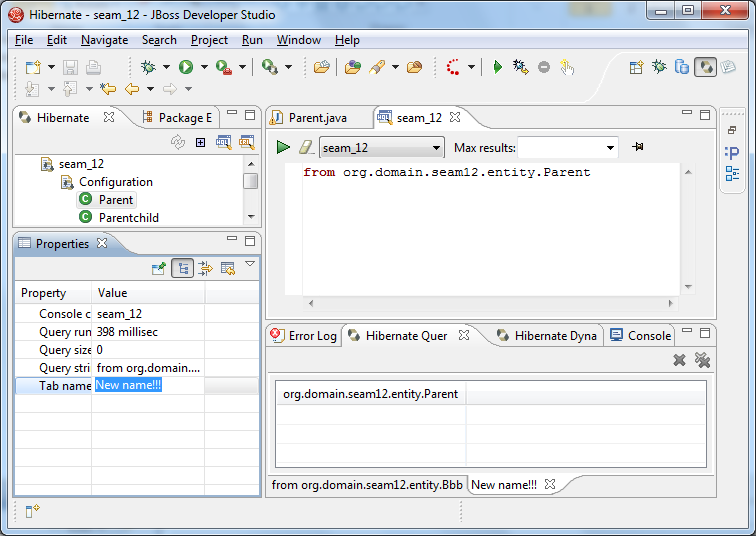The image size is (756, 536).
Task: Select Parent class in configuration tree
Action: [116, 200]
